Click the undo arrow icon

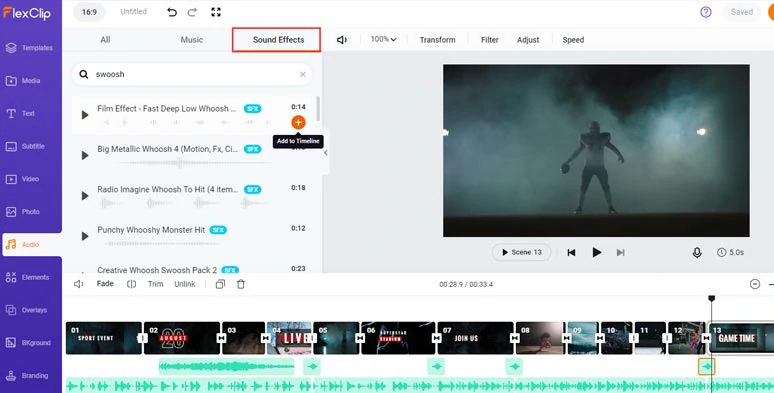(172, 12)
